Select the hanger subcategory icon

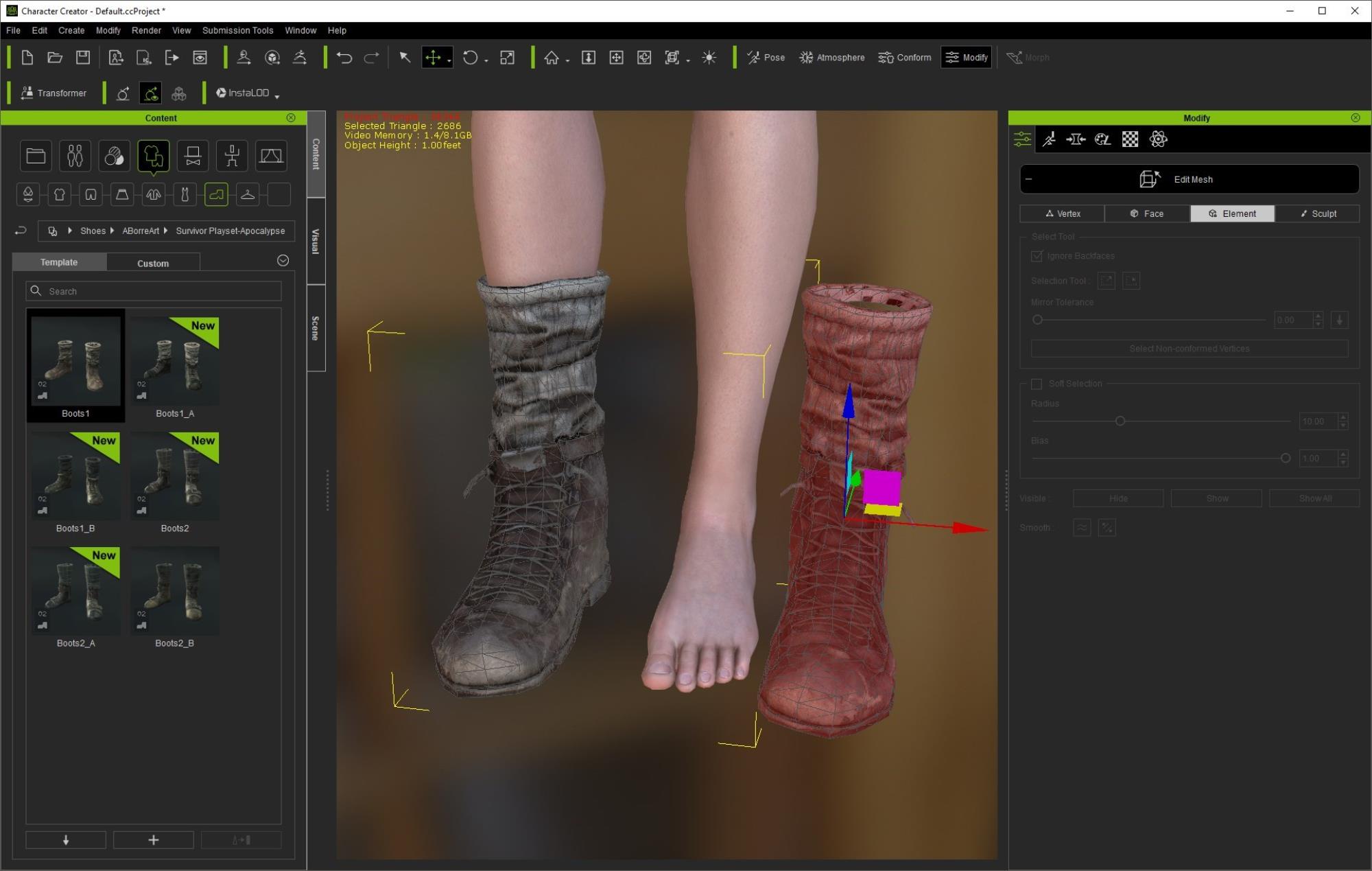tap(248, 195)
